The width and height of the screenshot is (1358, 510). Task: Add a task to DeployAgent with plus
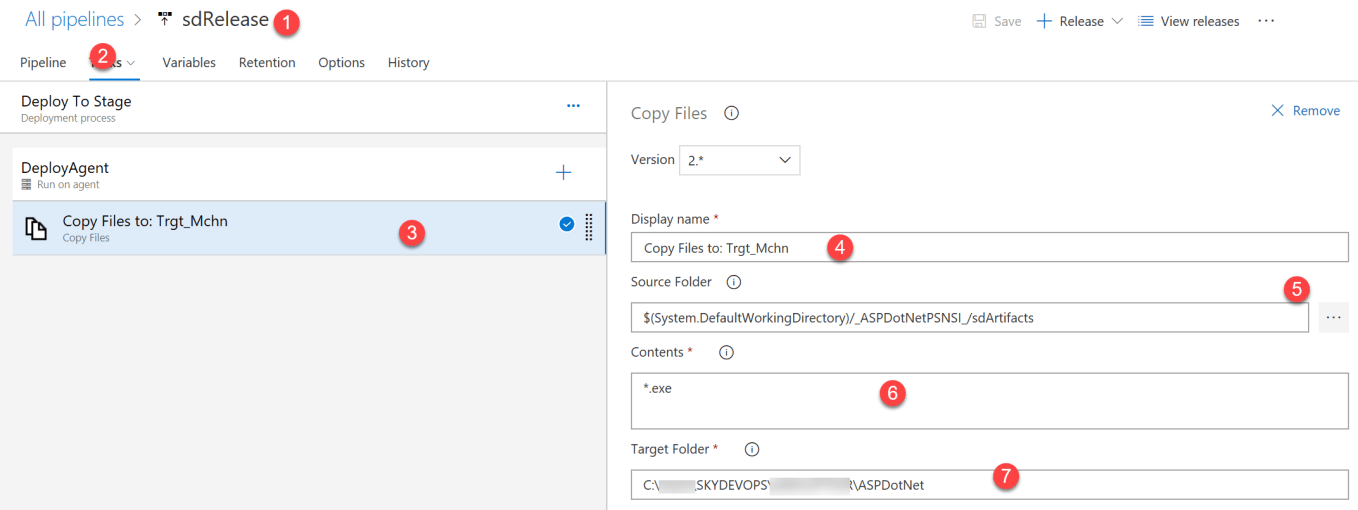[x=563, y=173]
